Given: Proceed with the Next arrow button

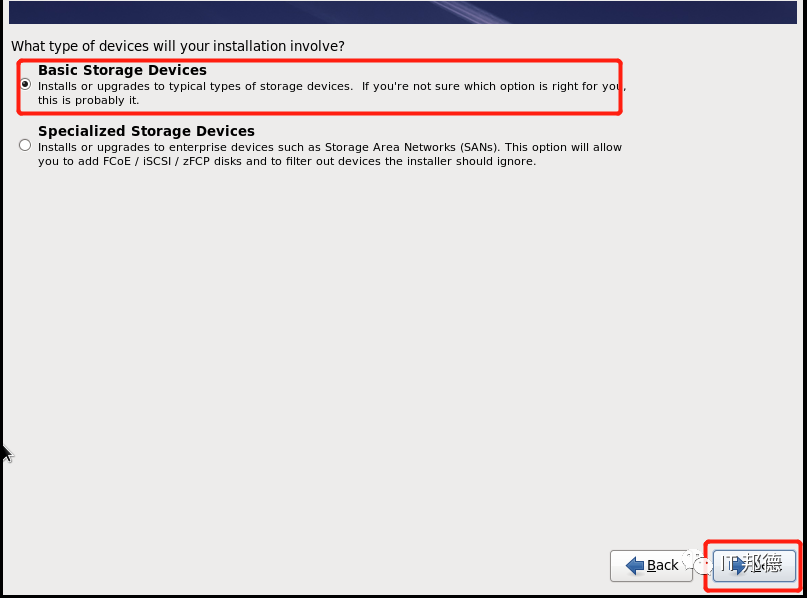Looking at the screenshot, I should coord(754,566).
